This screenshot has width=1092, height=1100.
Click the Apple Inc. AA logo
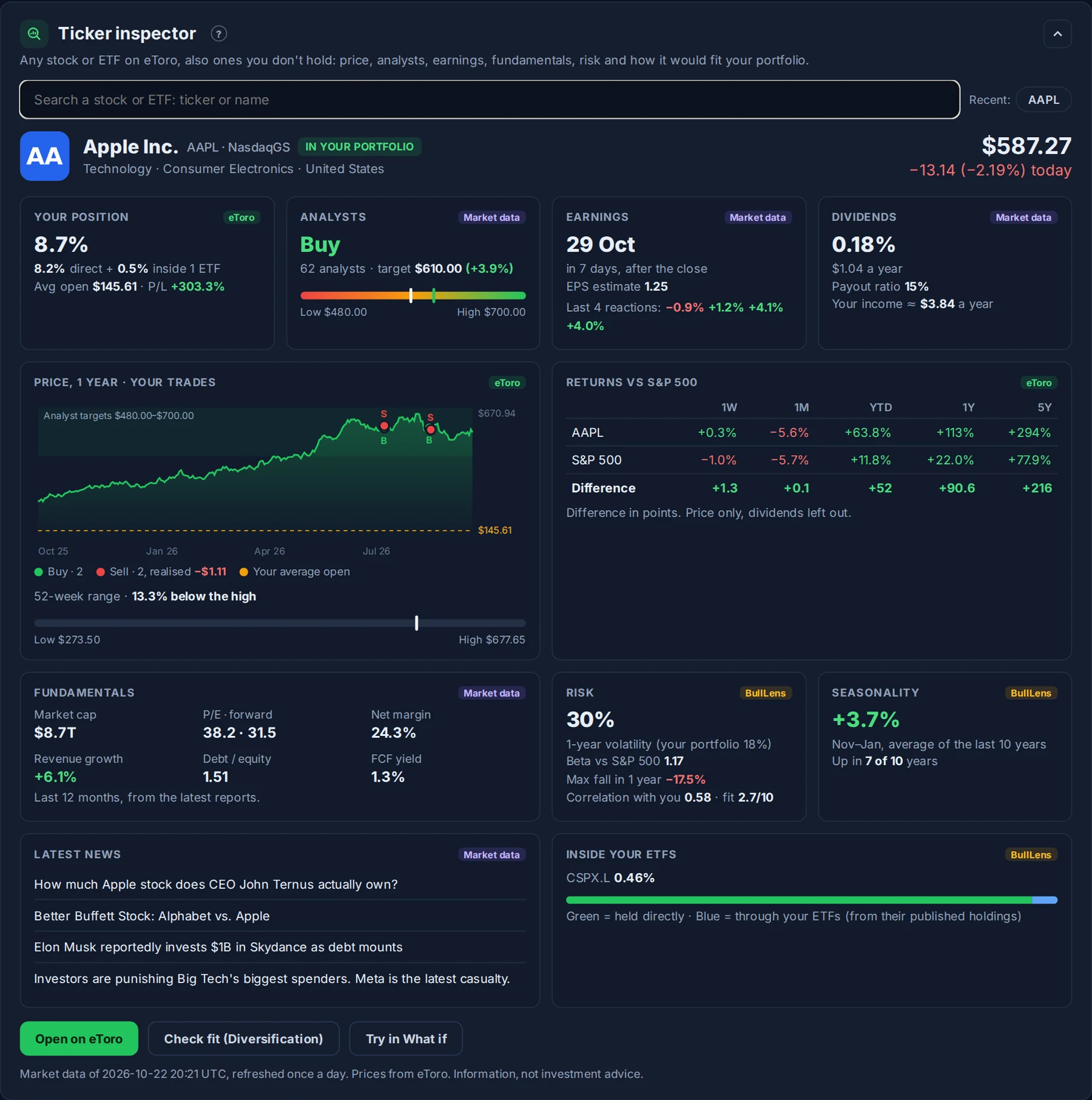45,156
